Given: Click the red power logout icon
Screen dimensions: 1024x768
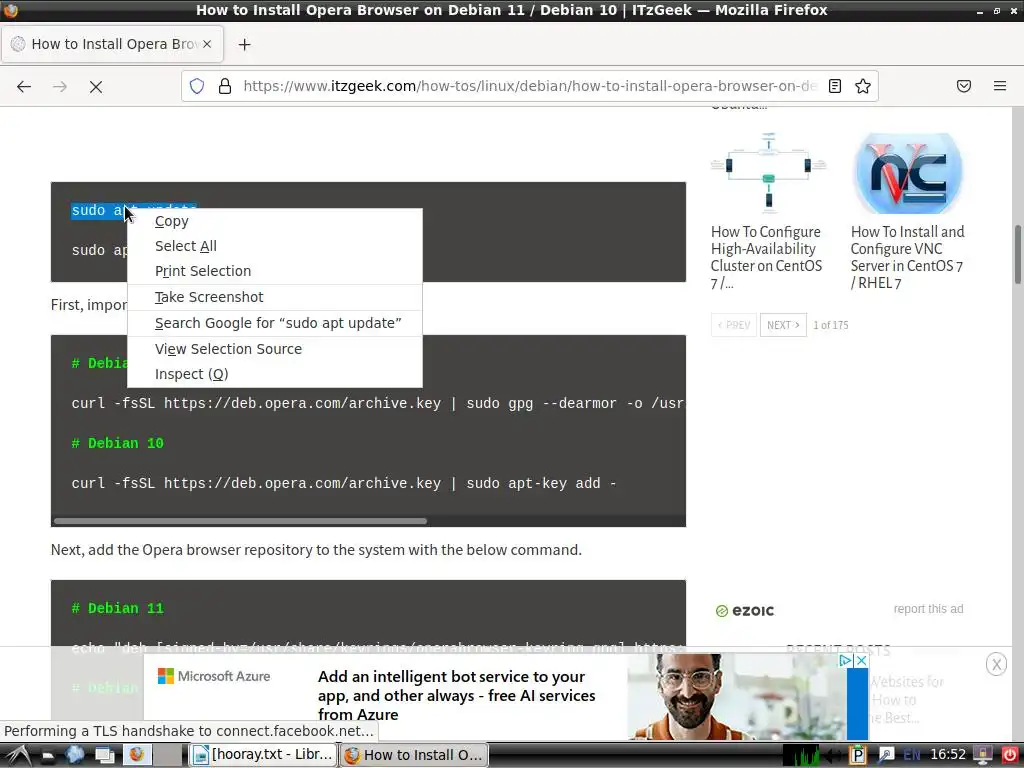Looking at the screenshot, I should click(x=1009, y=756).
